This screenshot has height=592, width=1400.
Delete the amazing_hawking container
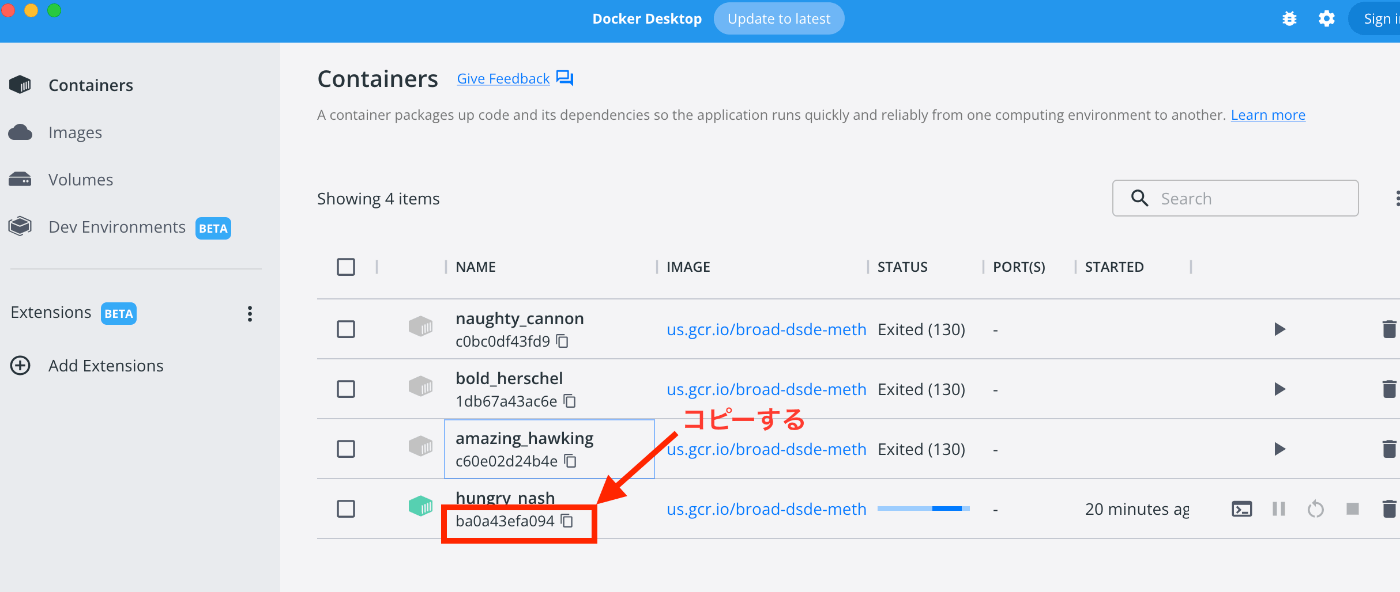(x=1389, y=449)
